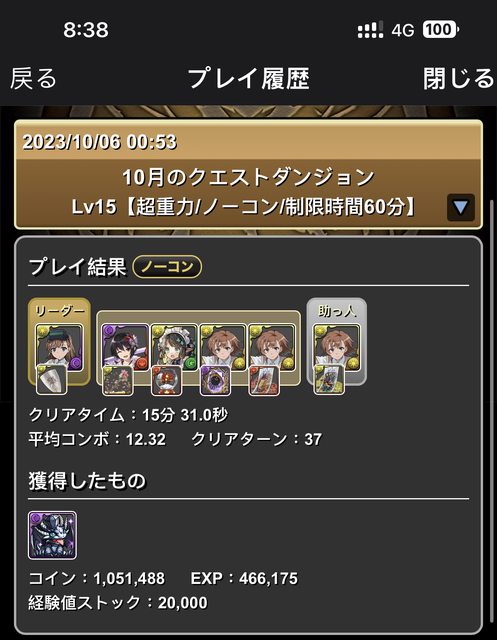This screenshot has width=497, height=640.
Task: Tap the leader monster icon
Action: (x=60, y=347)
